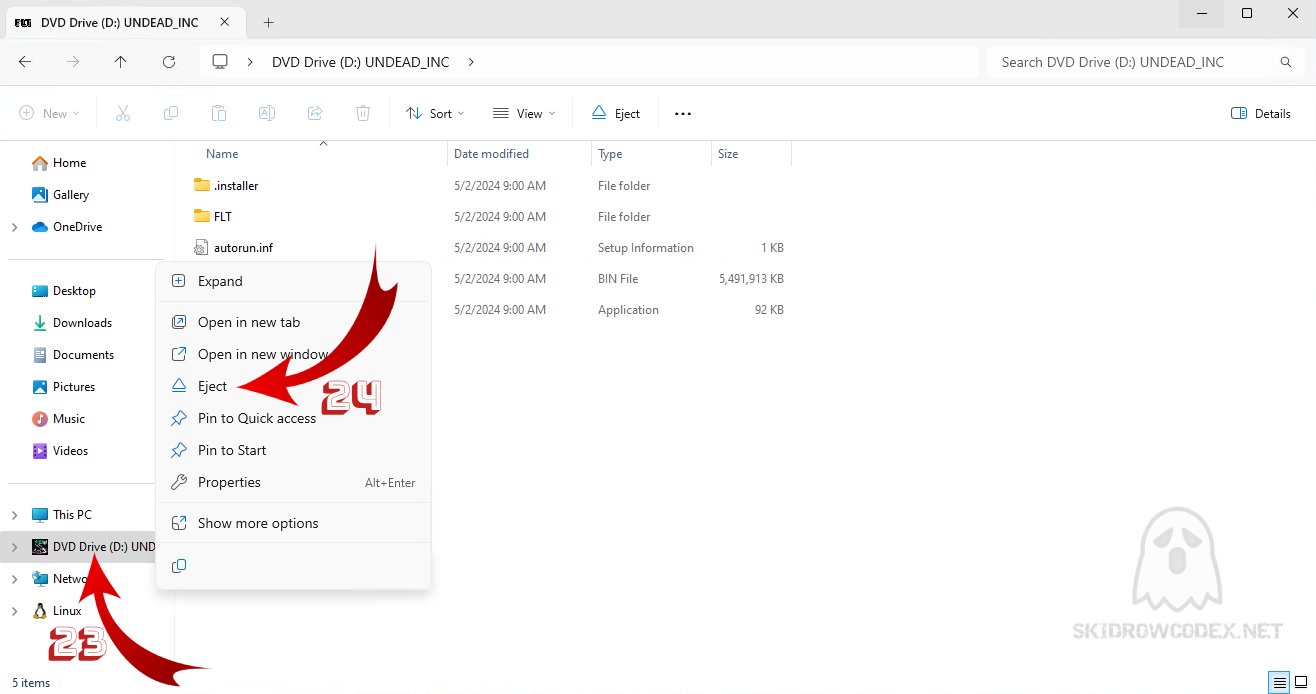Choose Expand from the context menu
Image resolution: width=1316 pixels, height=694 pixels.
click(x=294, y=281)
